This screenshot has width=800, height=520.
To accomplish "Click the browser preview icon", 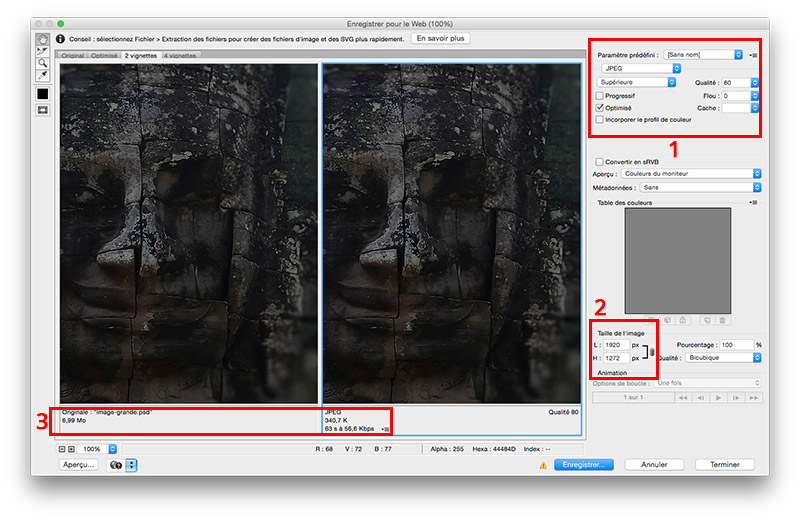I will click(x=116, y=465).
